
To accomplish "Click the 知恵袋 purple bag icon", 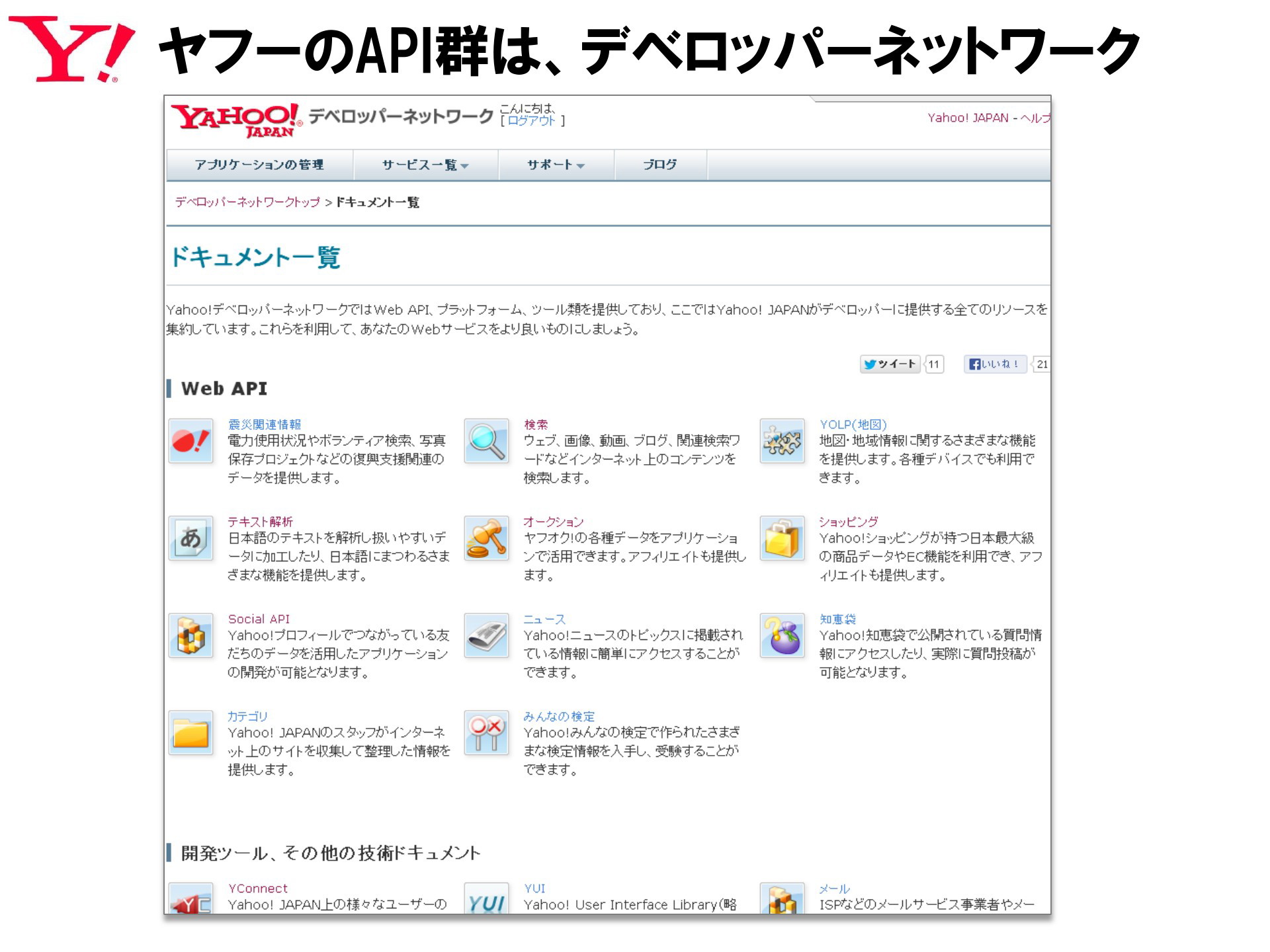I will click(x=782, y=635).
